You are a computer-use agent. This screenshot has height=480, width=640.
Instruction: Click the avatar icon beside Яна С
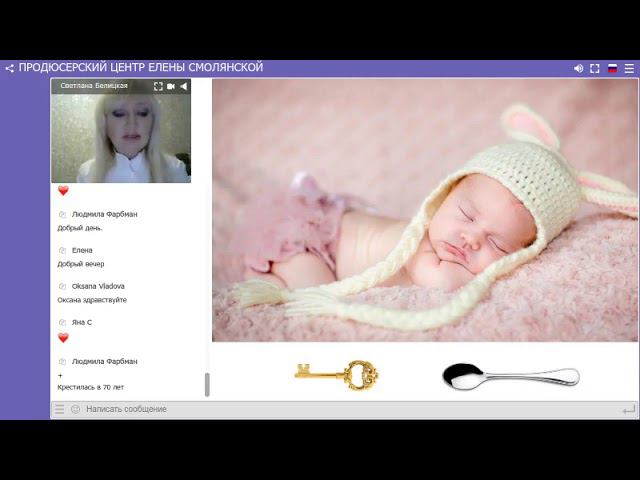pos(62,322)
